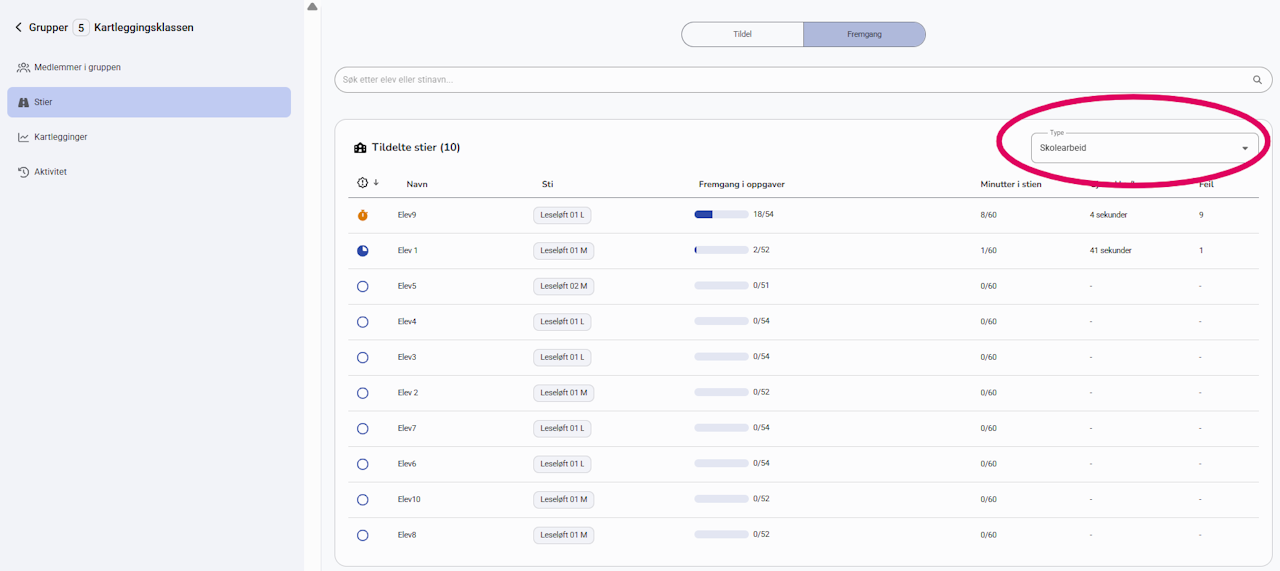Click the sort arrow next to status column
Image resolution: width=1280 pixels, height=571 pixels.
pyautogui.click(x=376, y=183)
